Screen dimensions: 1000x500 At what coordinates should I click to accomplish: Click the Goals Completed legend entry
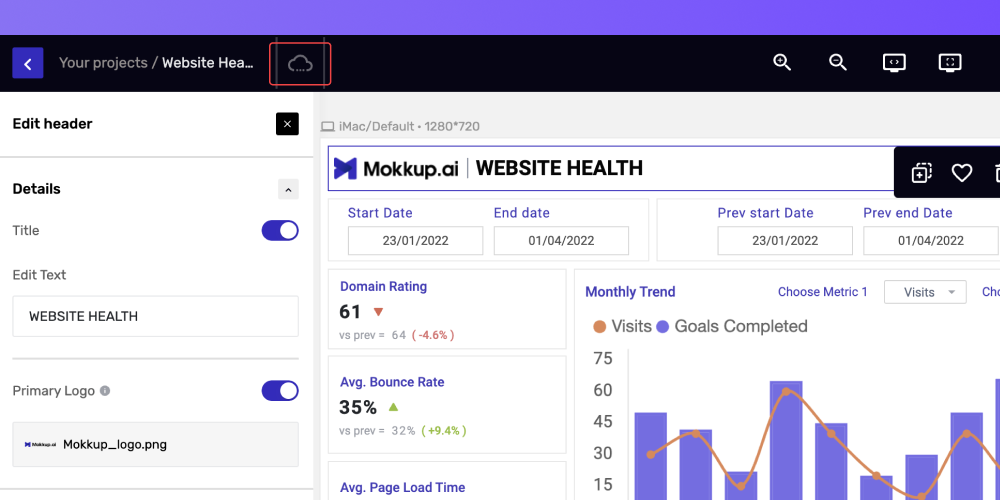(x=732, y=327)
